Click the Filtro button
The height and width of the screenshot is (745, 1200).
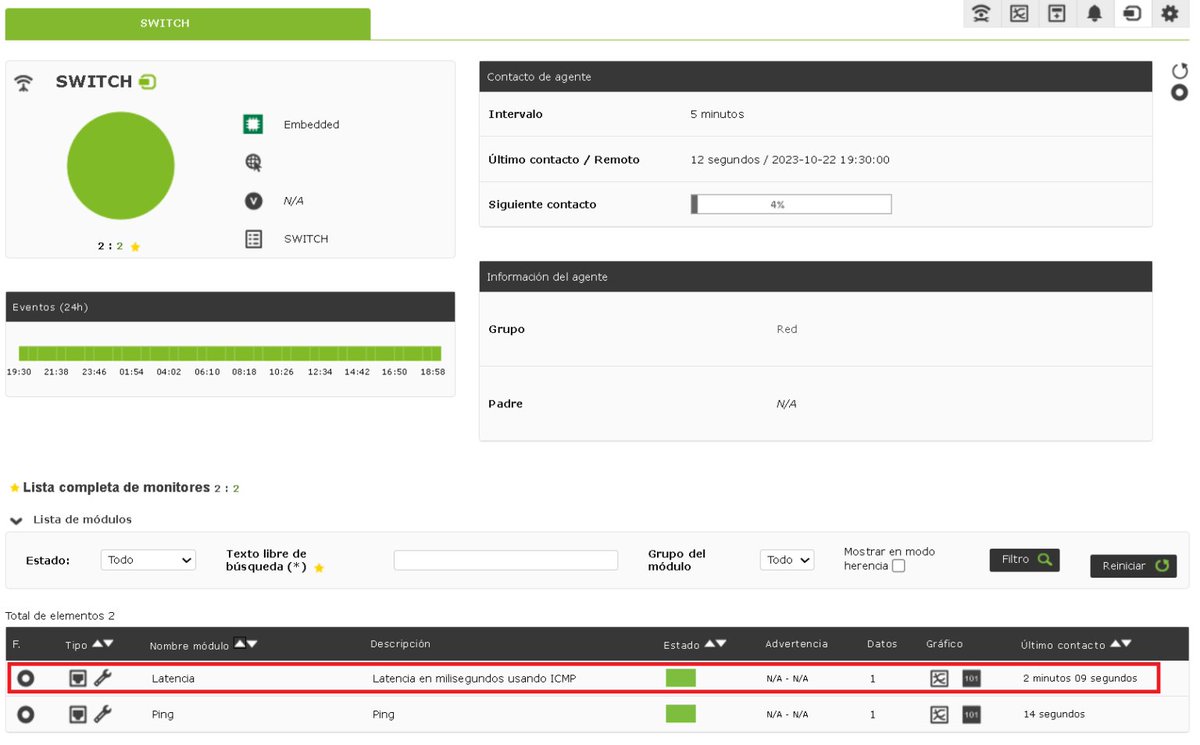click(1023, 559)
